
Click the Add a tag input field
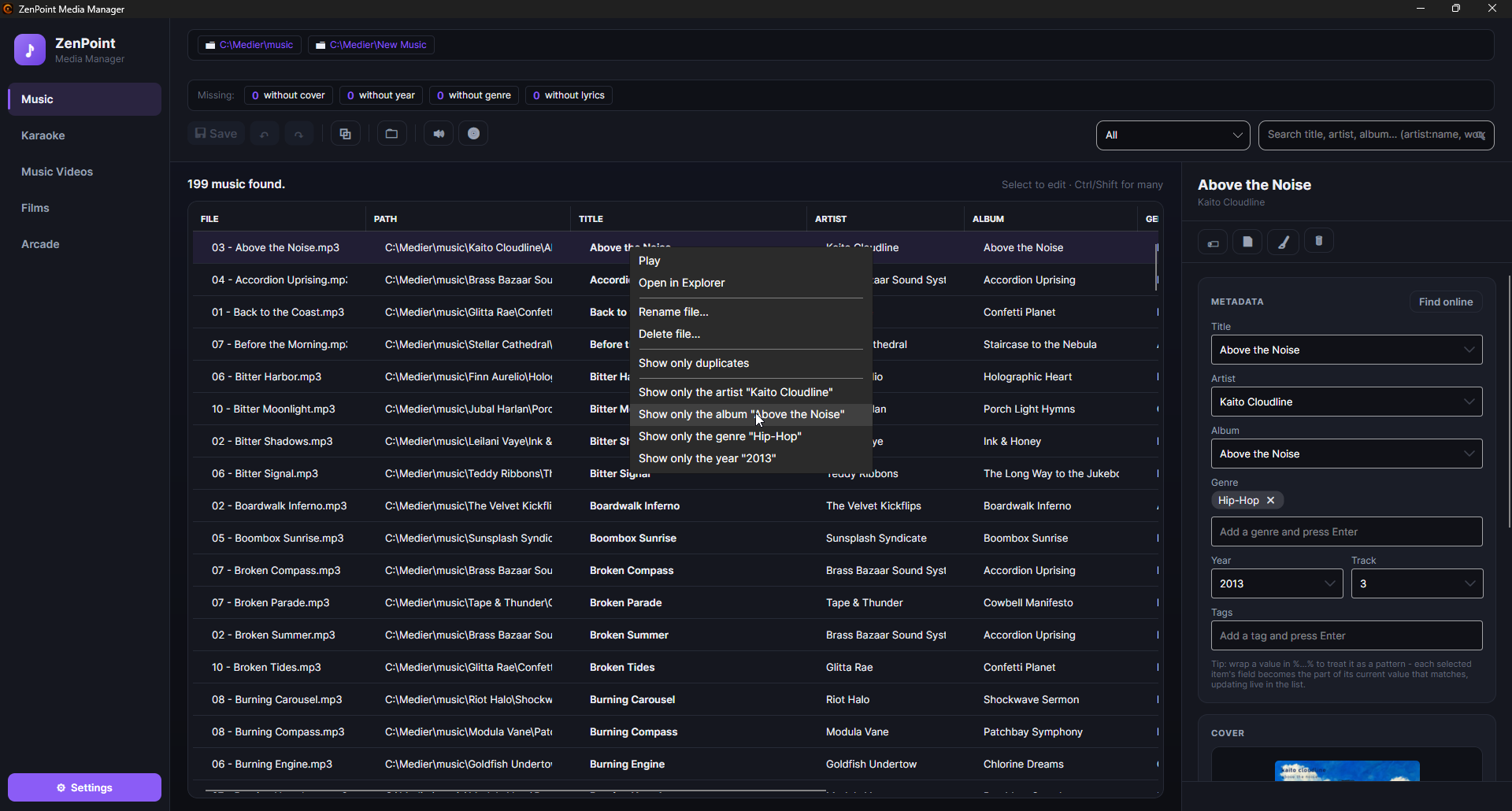coord(1347,636)
